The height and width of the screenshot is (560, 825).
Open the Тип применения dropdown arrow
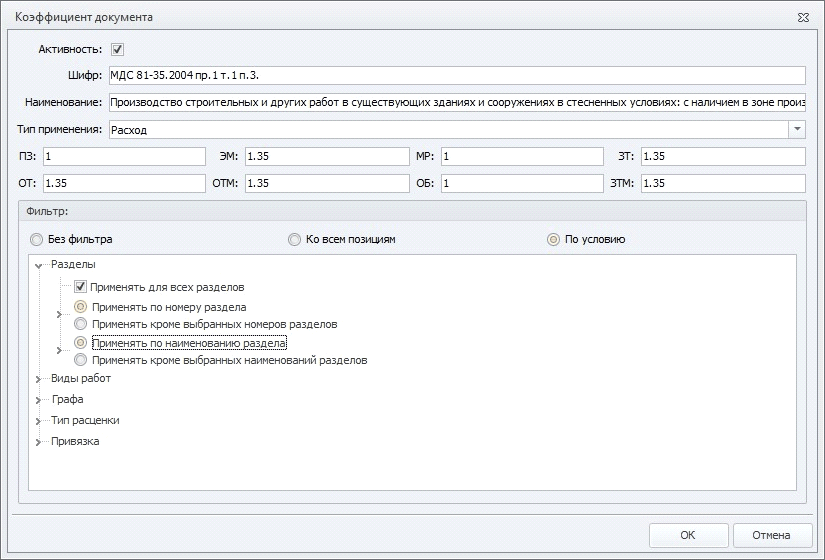(x=796, y=129)
